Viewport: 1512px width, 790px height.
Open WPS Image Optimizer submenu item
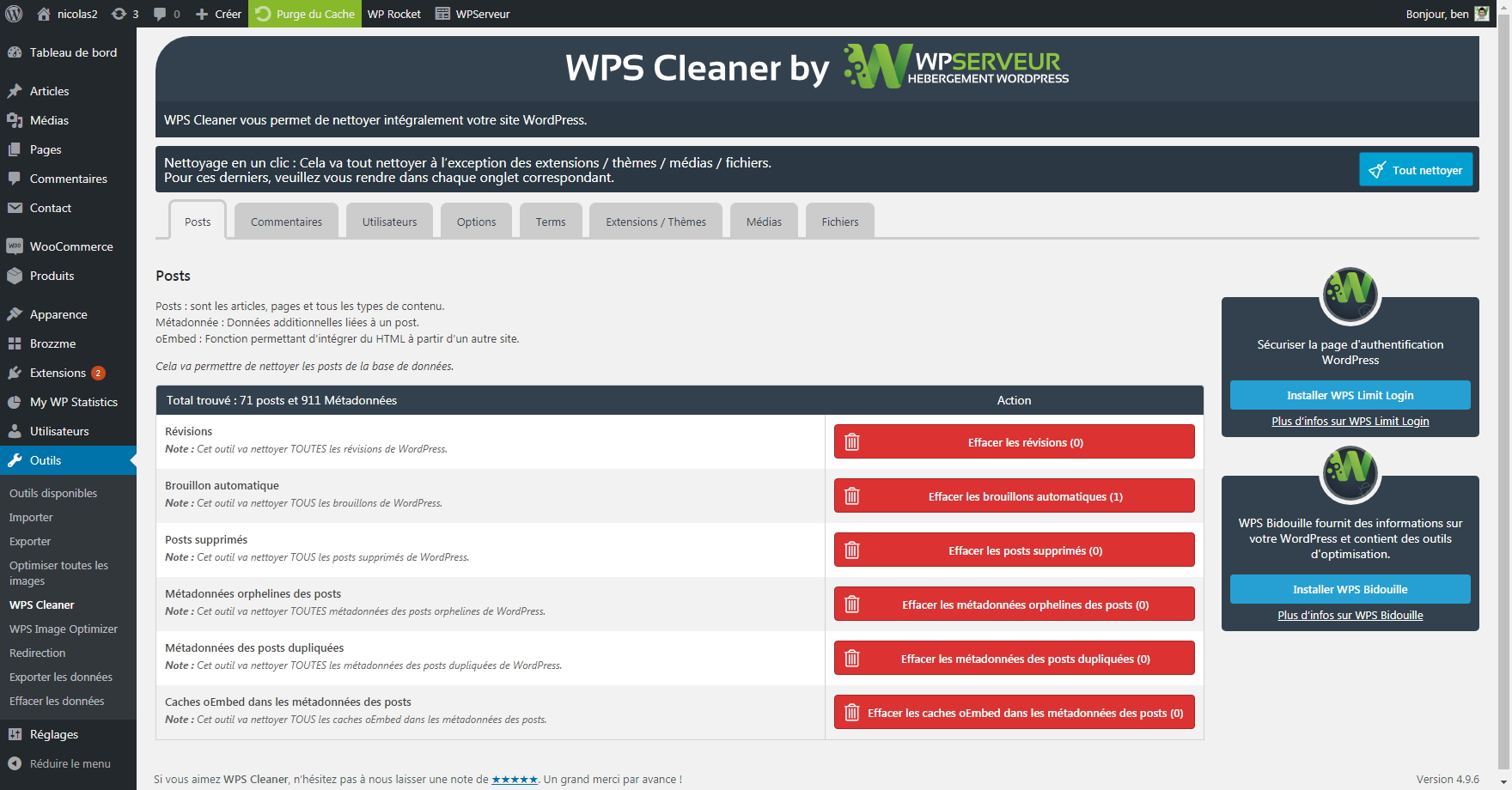coord(64,629)
